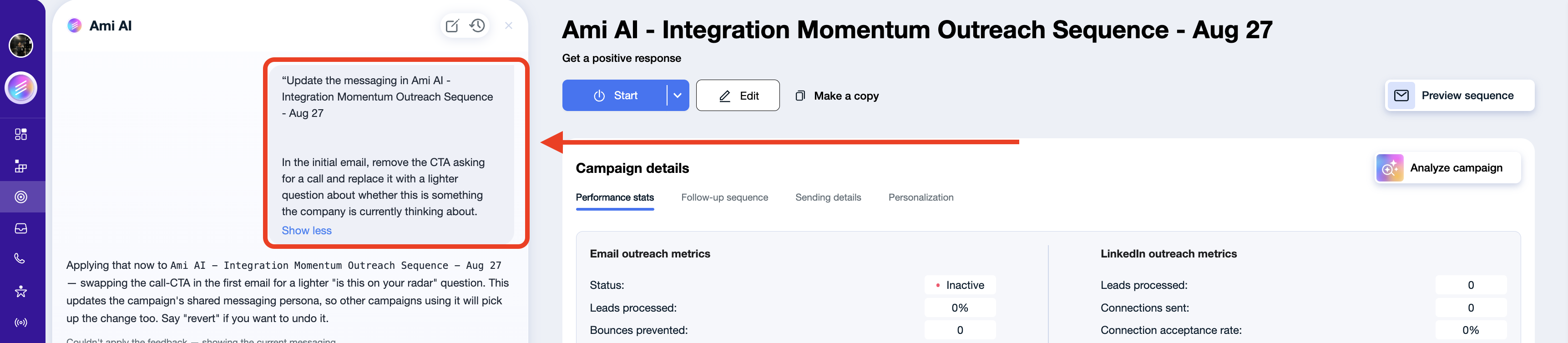Click the power icon on the Start button
Image resolution: width=1568 pixels, height=343 pixels.
click(600, 96)
